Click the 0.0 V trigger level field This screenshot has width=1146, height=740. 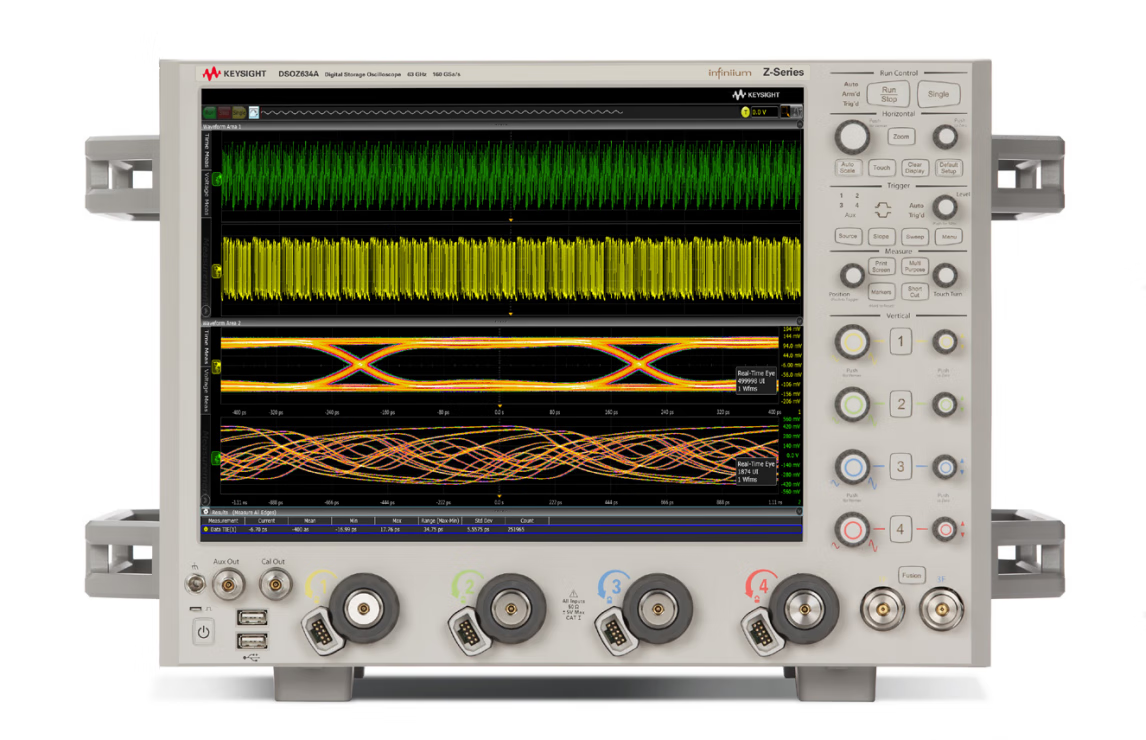click(x=764, y=112)
